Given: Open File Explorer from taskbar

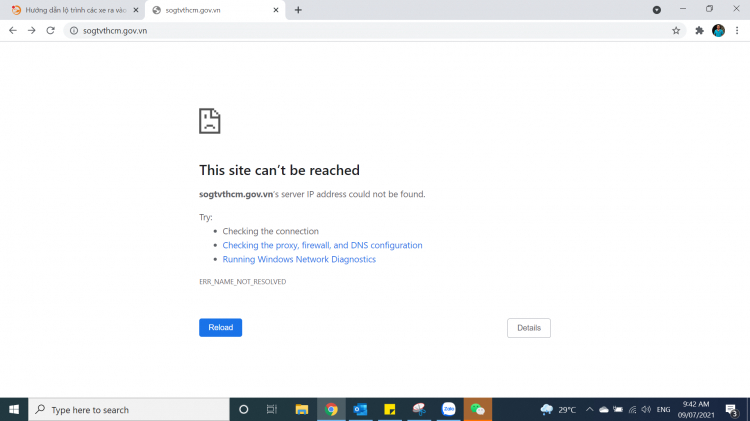Looking at the screenshot, I should pos(302,410).
